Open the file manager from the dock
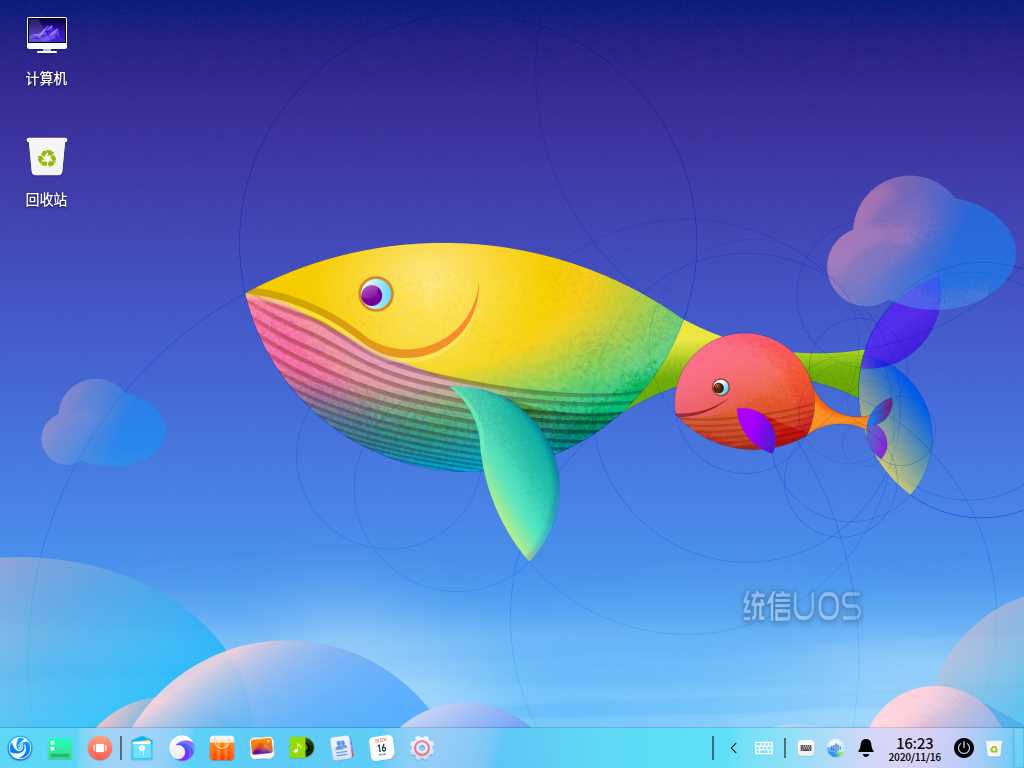Screen dimensions: 1024x768 [x=142, y=748]
